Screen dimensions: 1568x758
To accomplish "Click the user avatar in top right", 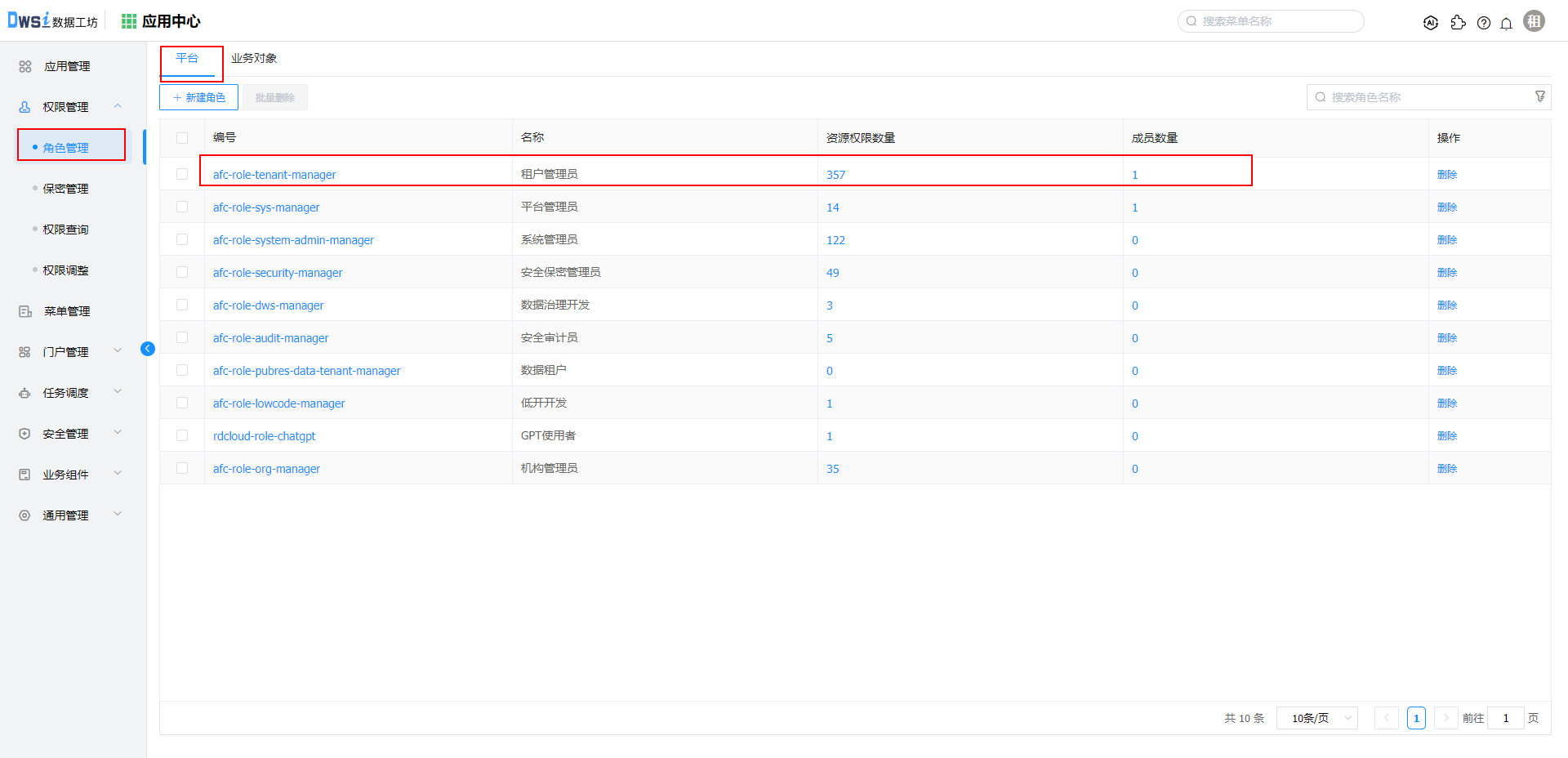I will click(1535, 21).
